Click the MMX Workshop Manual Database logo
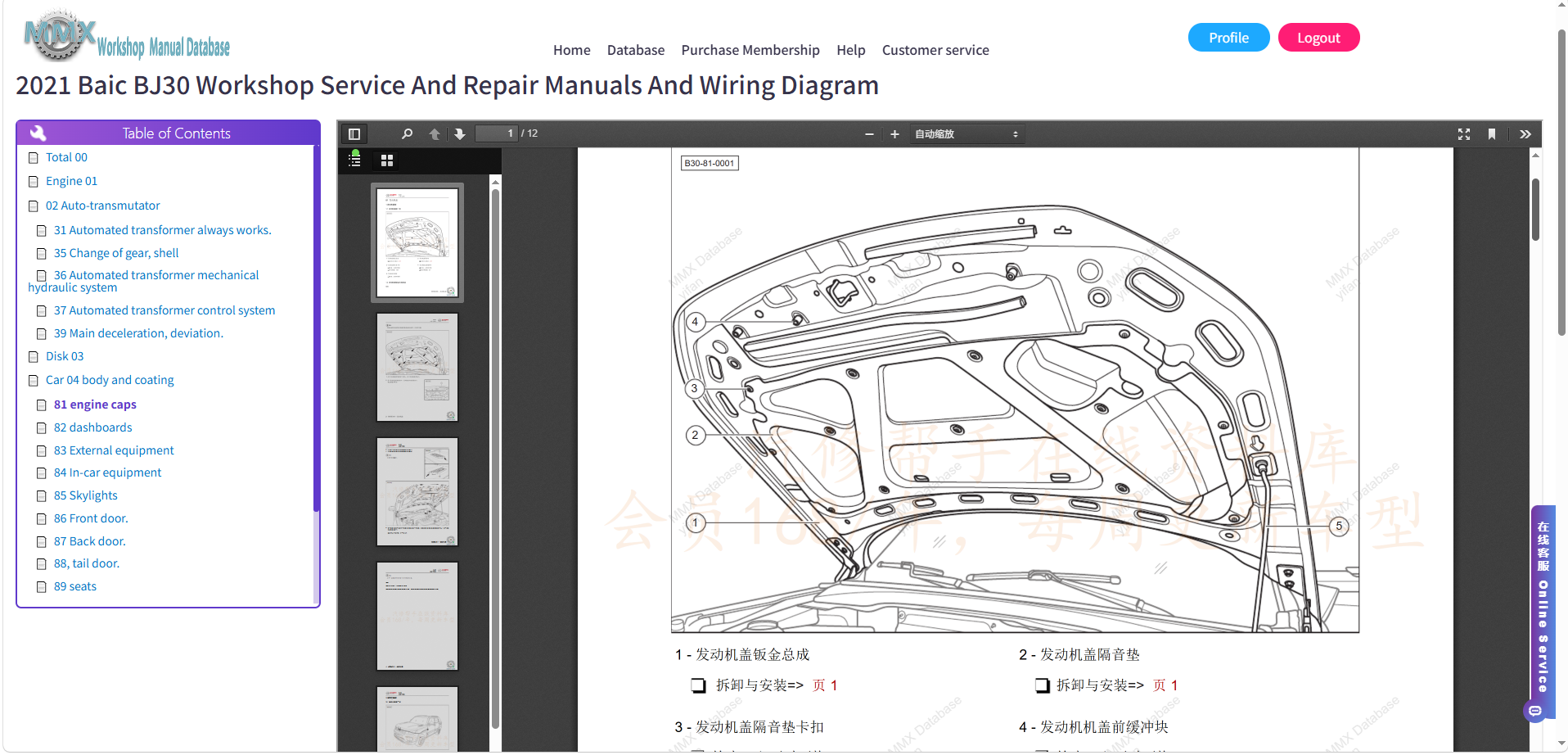Image resolution: width=1568 pixels, height=755 pixels. [127, 36]
